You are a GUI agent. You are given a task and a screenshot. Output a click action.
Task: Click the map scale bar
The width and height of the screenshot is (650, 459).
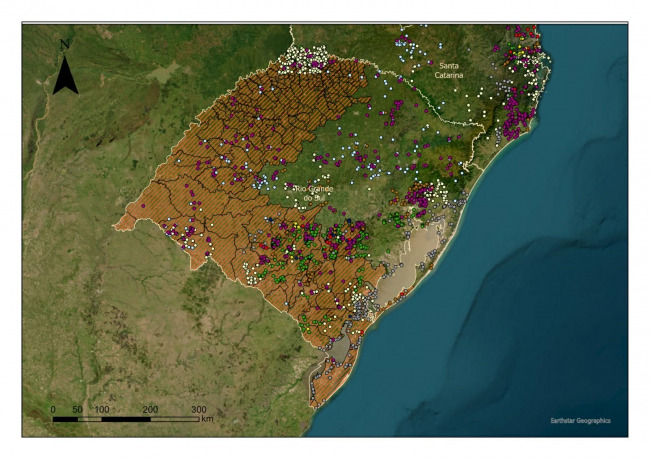tap(126, 419)
